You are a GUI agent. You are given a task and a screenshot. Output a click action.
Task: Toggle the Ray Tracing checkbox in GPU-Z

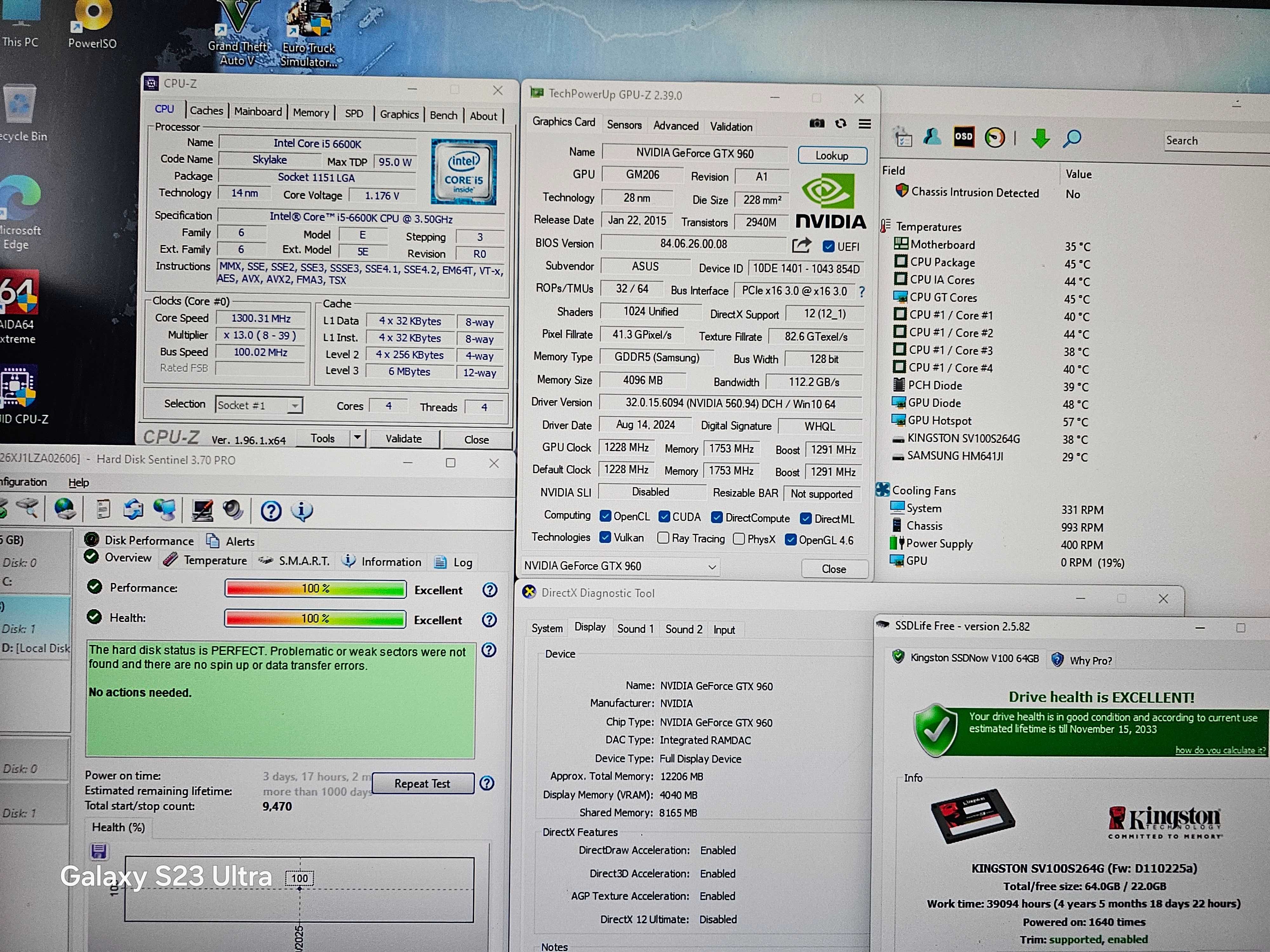(x=663, y=538)
